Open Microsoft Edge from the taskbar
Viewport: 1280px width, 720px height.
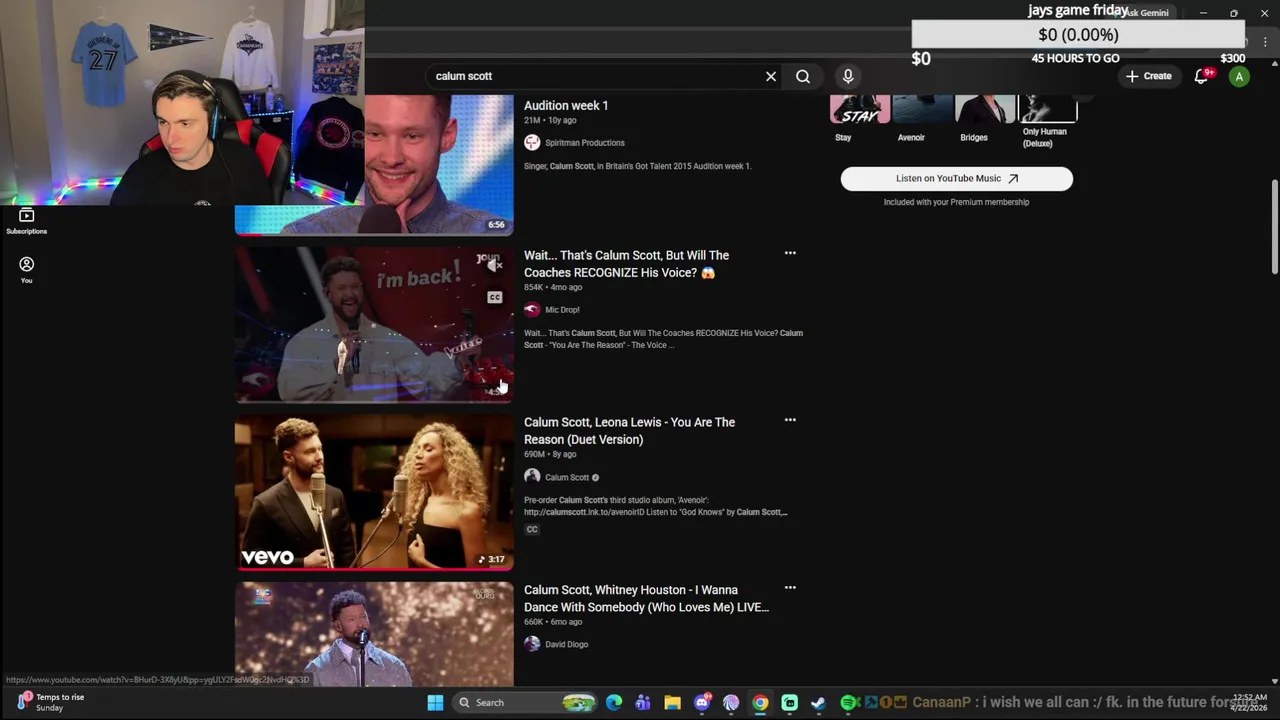click(x=614, y=703)
